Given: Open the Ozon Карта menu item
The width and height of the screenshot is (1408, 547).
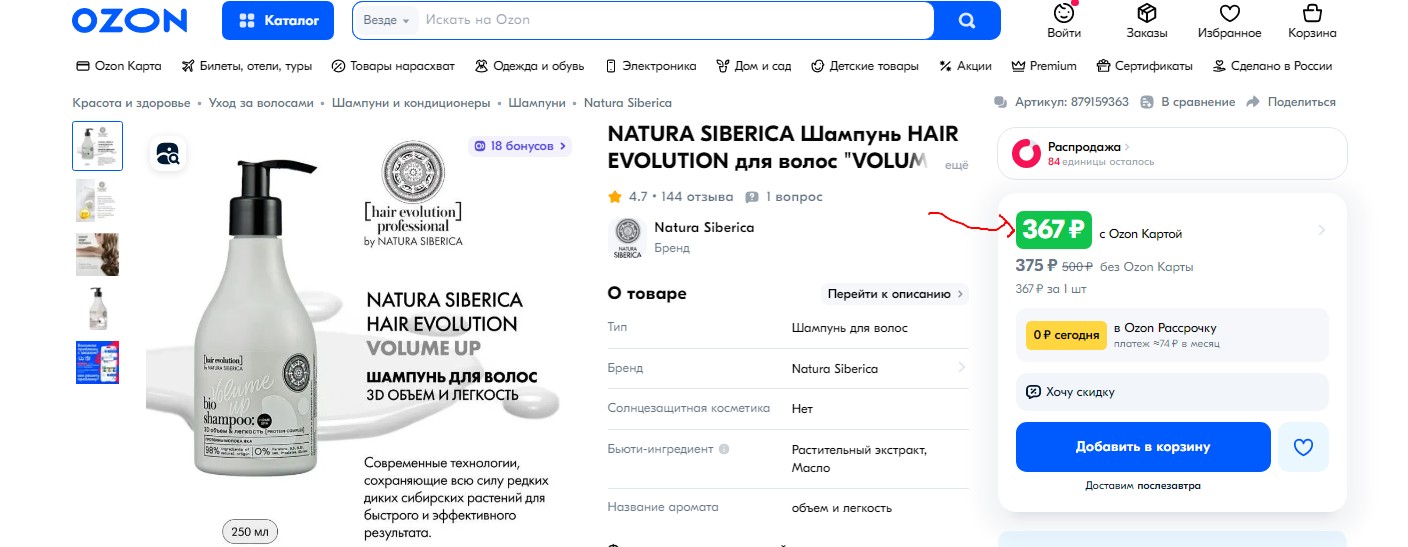Looking at the screenshot, I should tap(119, 66).
